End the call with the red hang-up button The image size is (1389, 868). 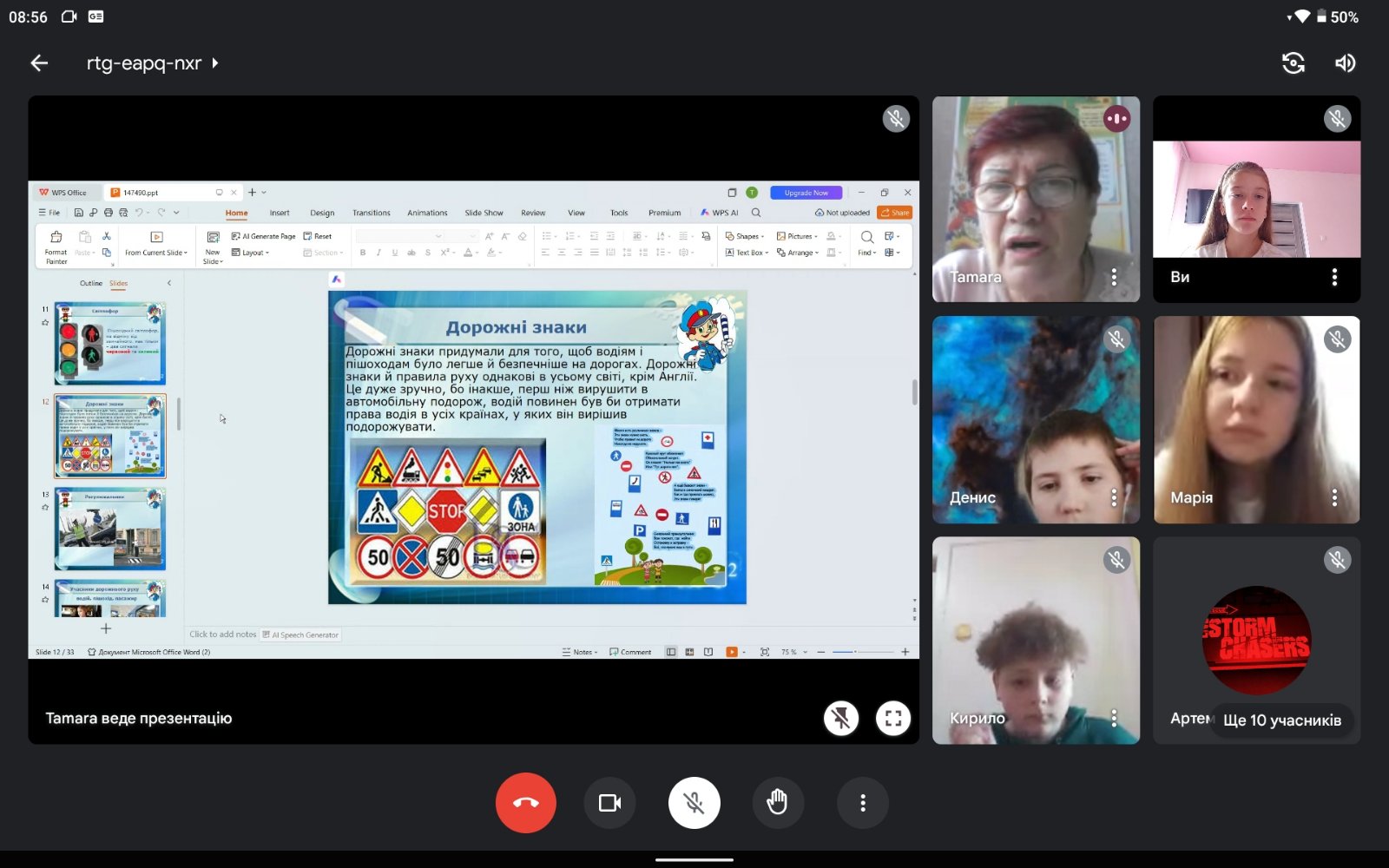(526, 803)
